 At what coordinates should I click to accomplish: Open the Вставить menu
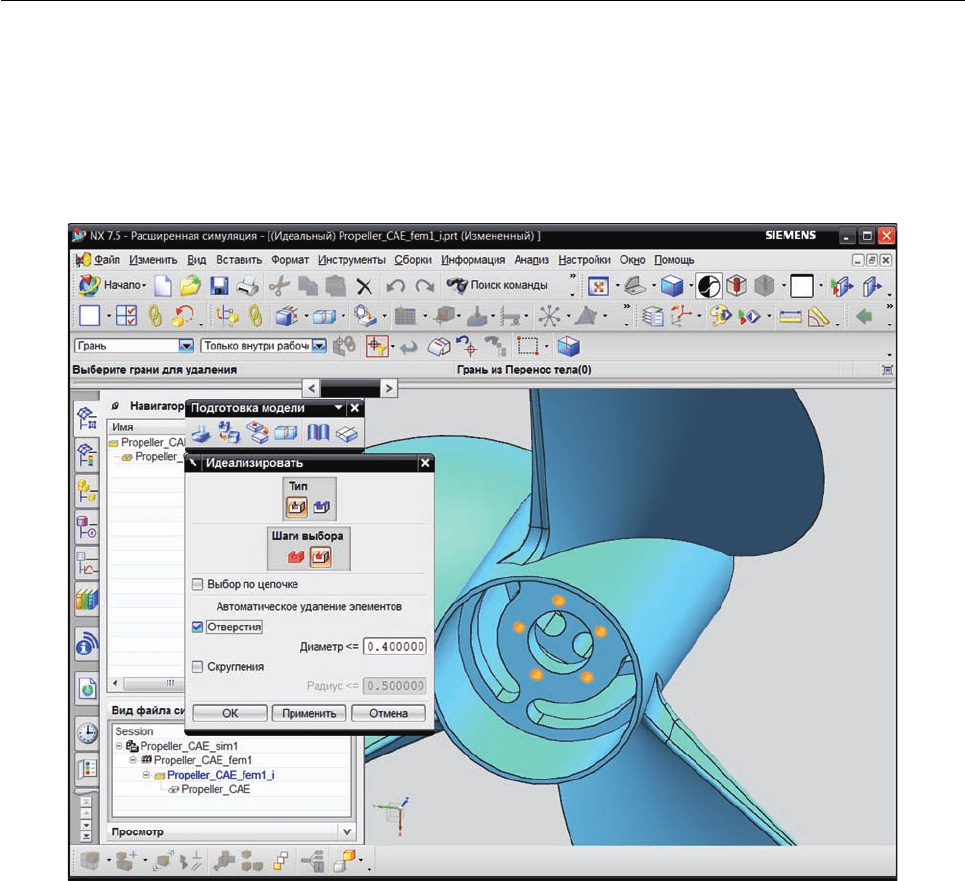(239, 260)
